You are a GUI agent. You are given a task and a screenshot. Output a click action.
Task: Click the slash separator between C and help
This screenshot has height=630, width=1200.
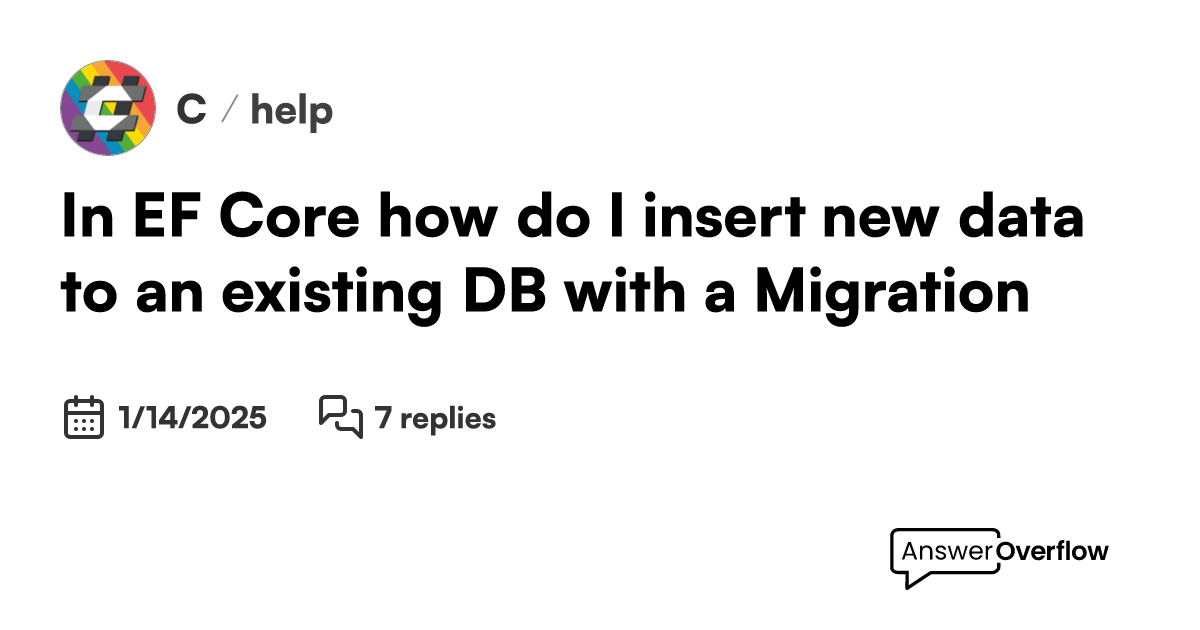click(228, 110)
